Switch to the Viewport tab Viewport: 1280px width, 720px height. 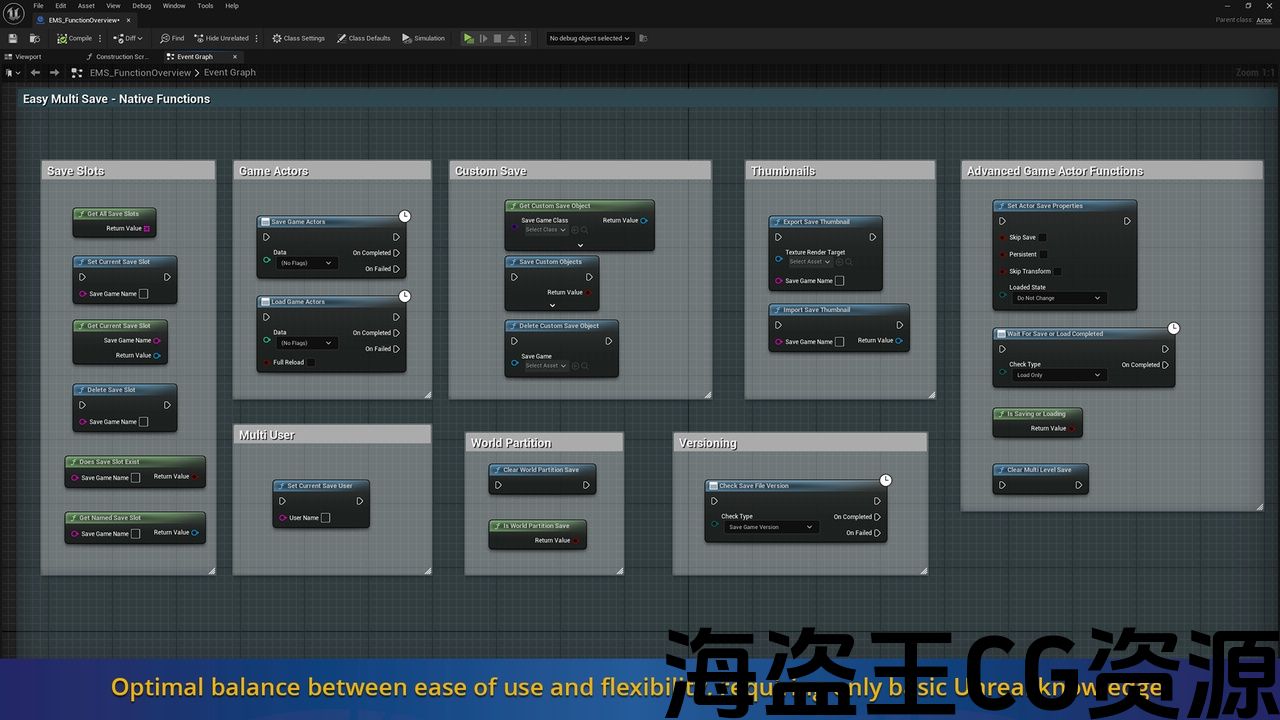(x=28, y=57)
